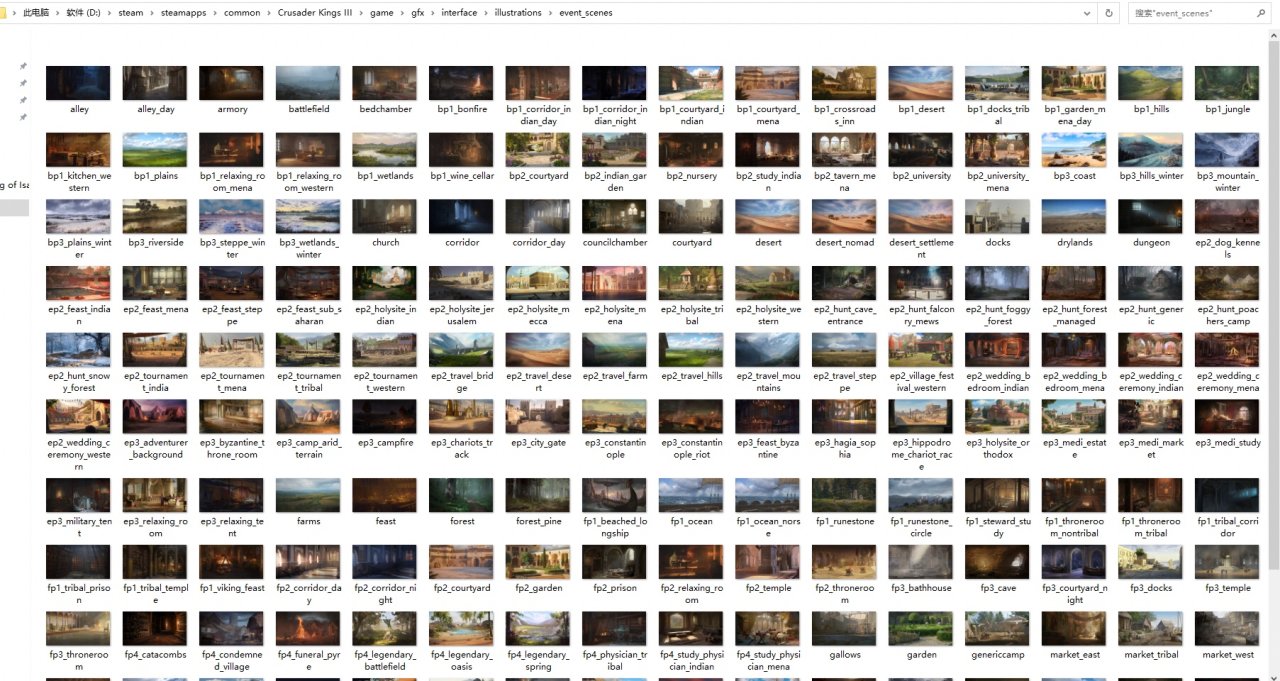Viewport: 1280px width, 681px height.
Task: Select fp4_catacombs thumbnail
Action: [x=155, y=629]
